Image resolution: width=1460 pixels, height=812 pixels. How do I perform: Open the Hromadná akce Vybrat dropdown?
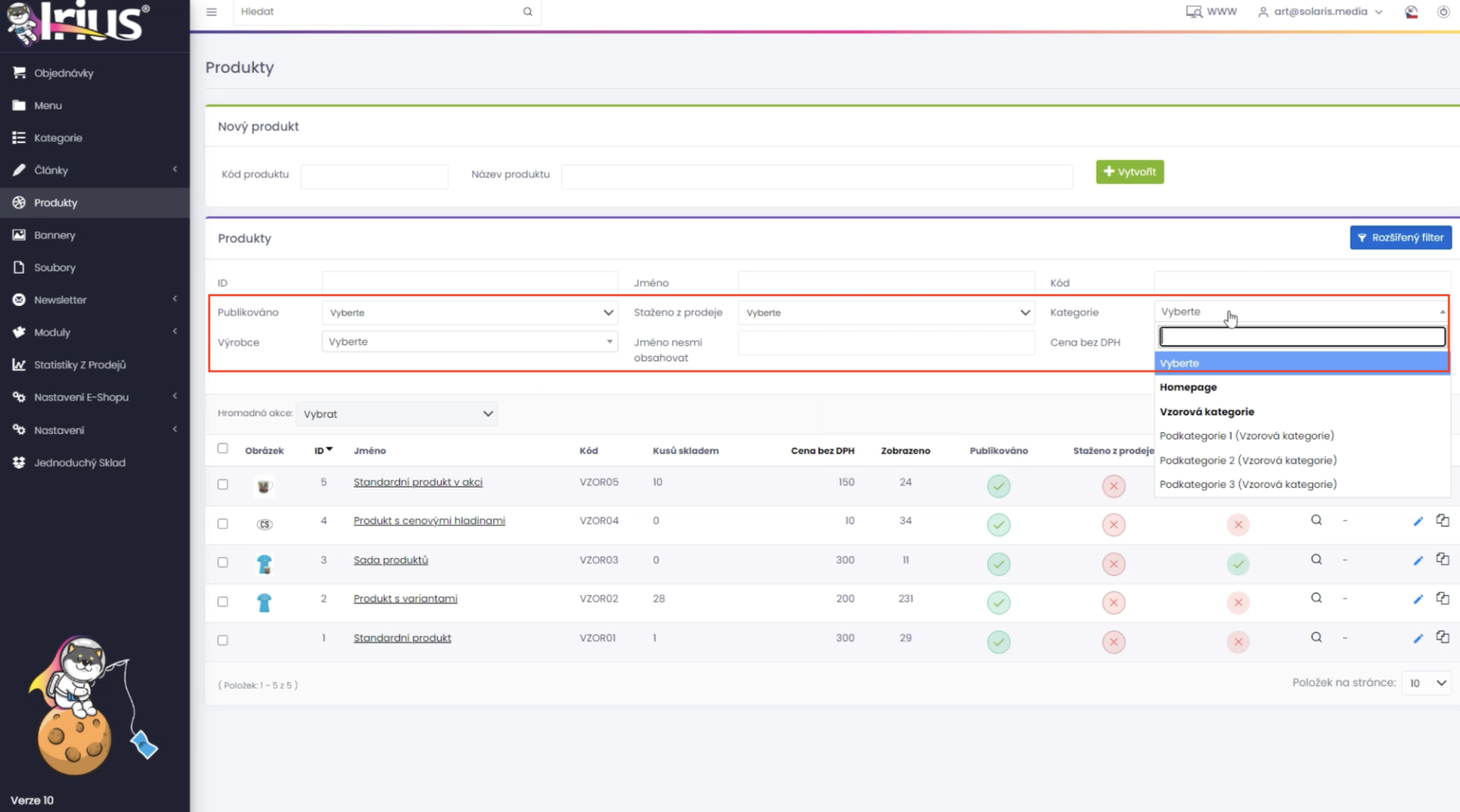(397, 414)
